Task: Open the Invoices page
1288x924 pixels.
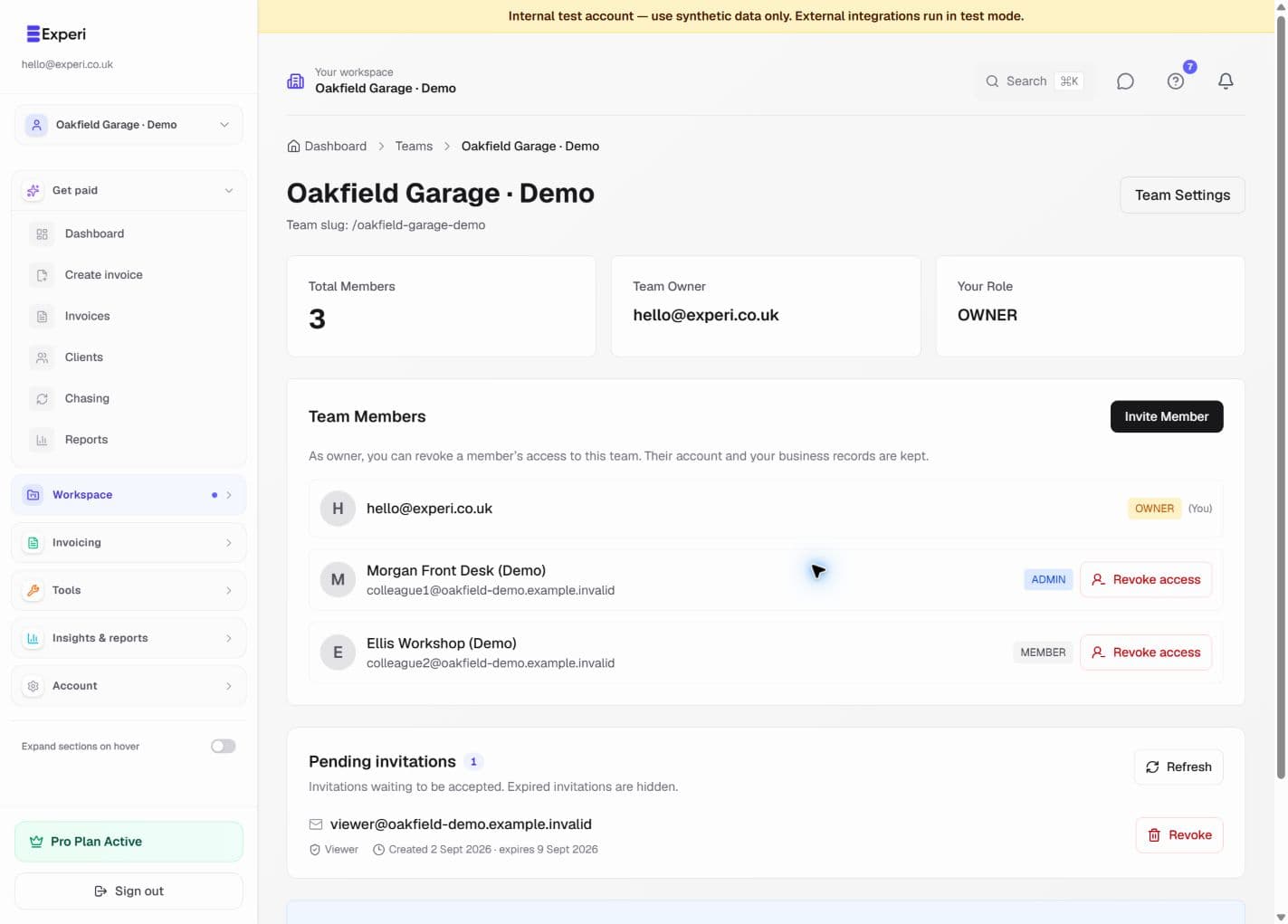Action: 129,317
